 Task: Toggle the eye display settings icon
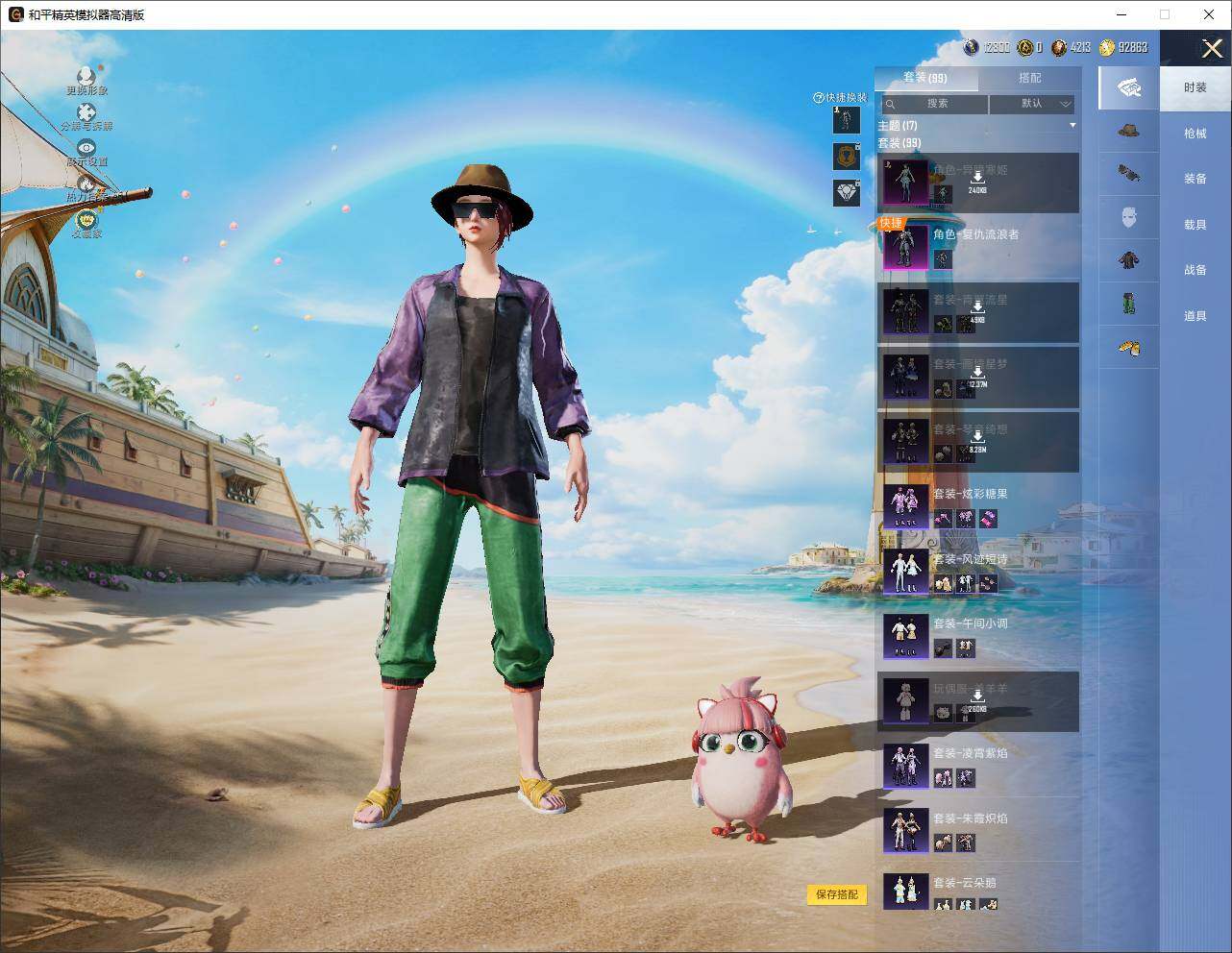(x=86, y=148)
